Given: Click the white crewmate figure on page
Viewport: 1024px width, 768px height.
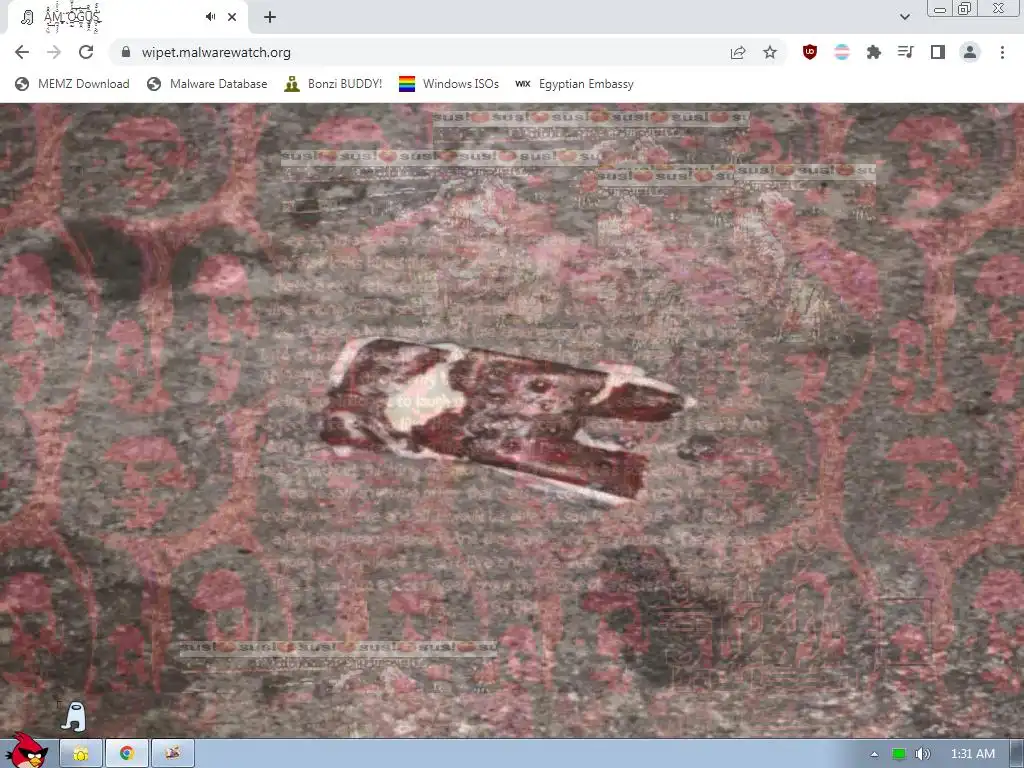Looking at the screenshot, I should [x=74, y=716].
